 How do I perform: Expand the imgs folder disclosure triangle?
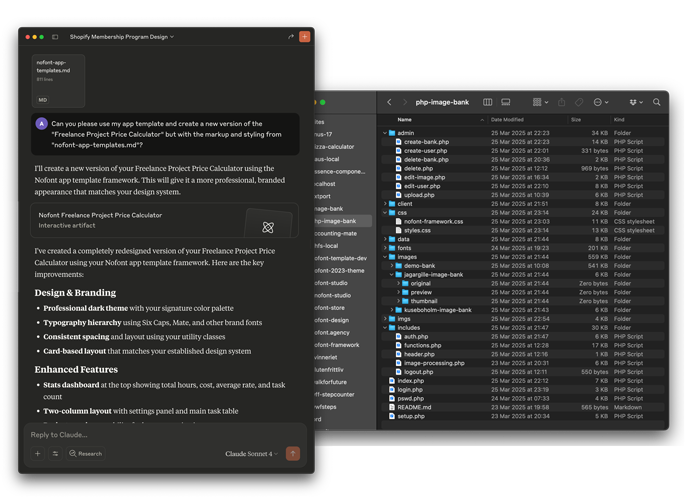point(385,319)
